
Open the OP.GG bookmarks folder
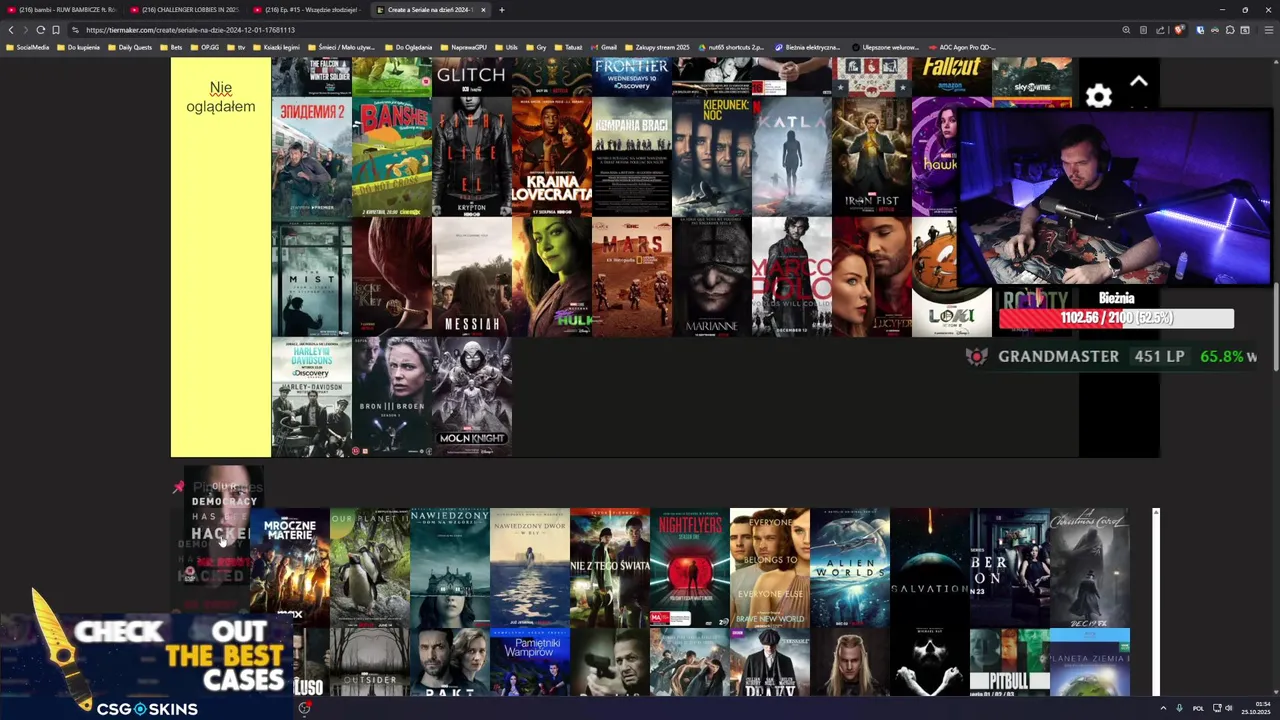(x=205, y=47)
